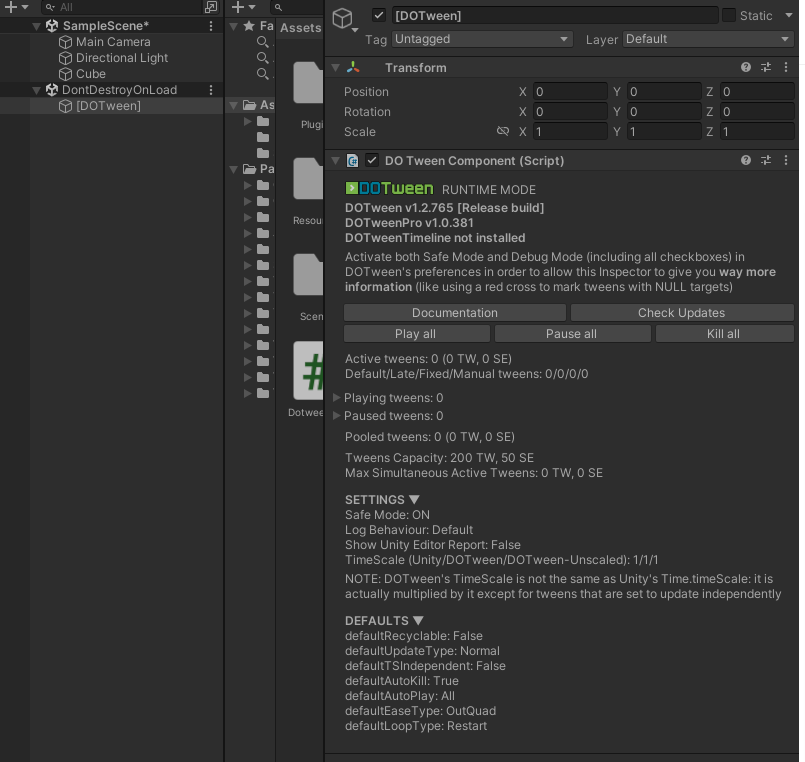Open Transform component help icon

[x=746, y=67]
